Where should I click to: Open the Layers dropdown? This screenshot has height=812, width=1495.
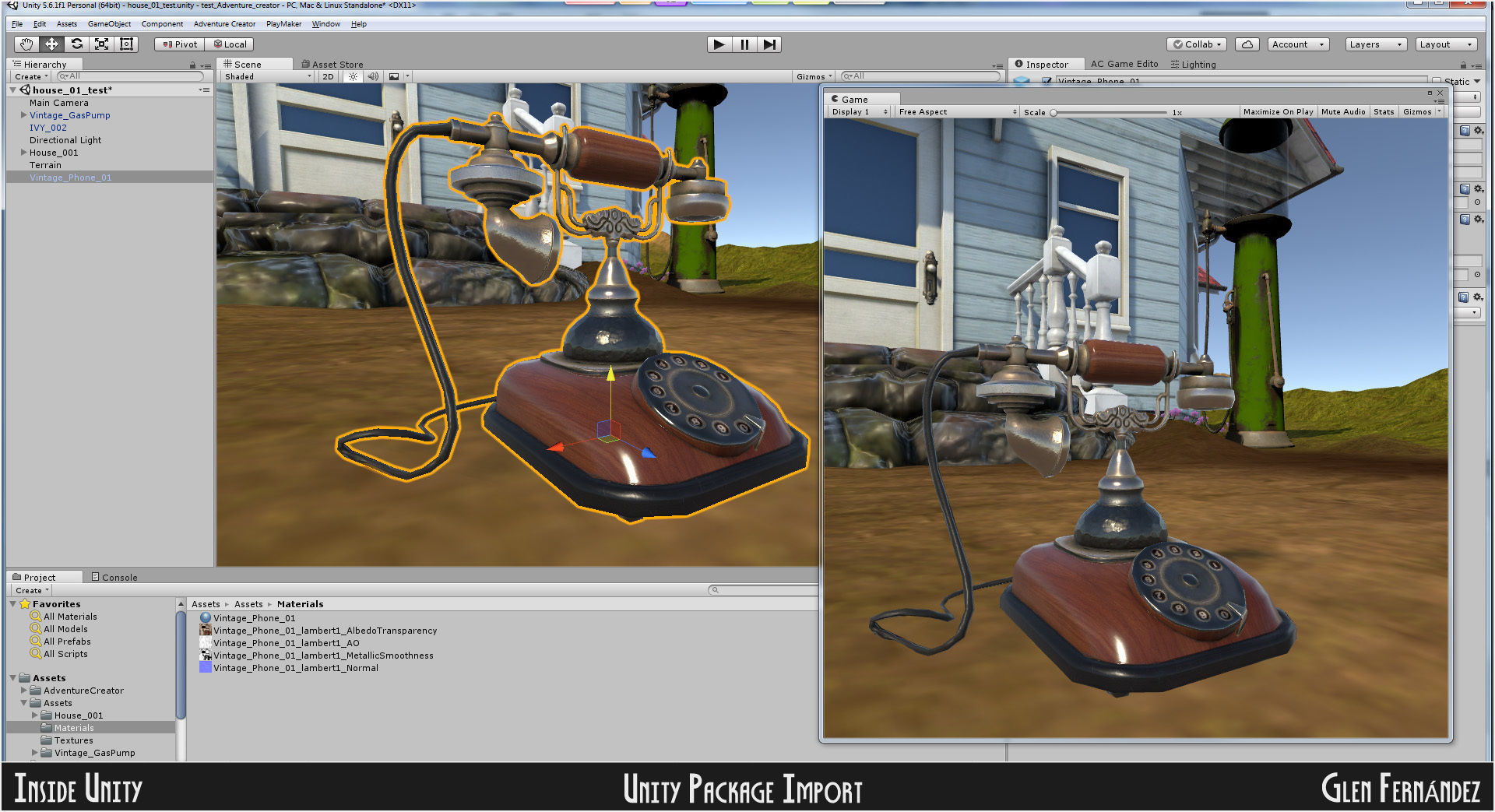[x=1376, y=44]
